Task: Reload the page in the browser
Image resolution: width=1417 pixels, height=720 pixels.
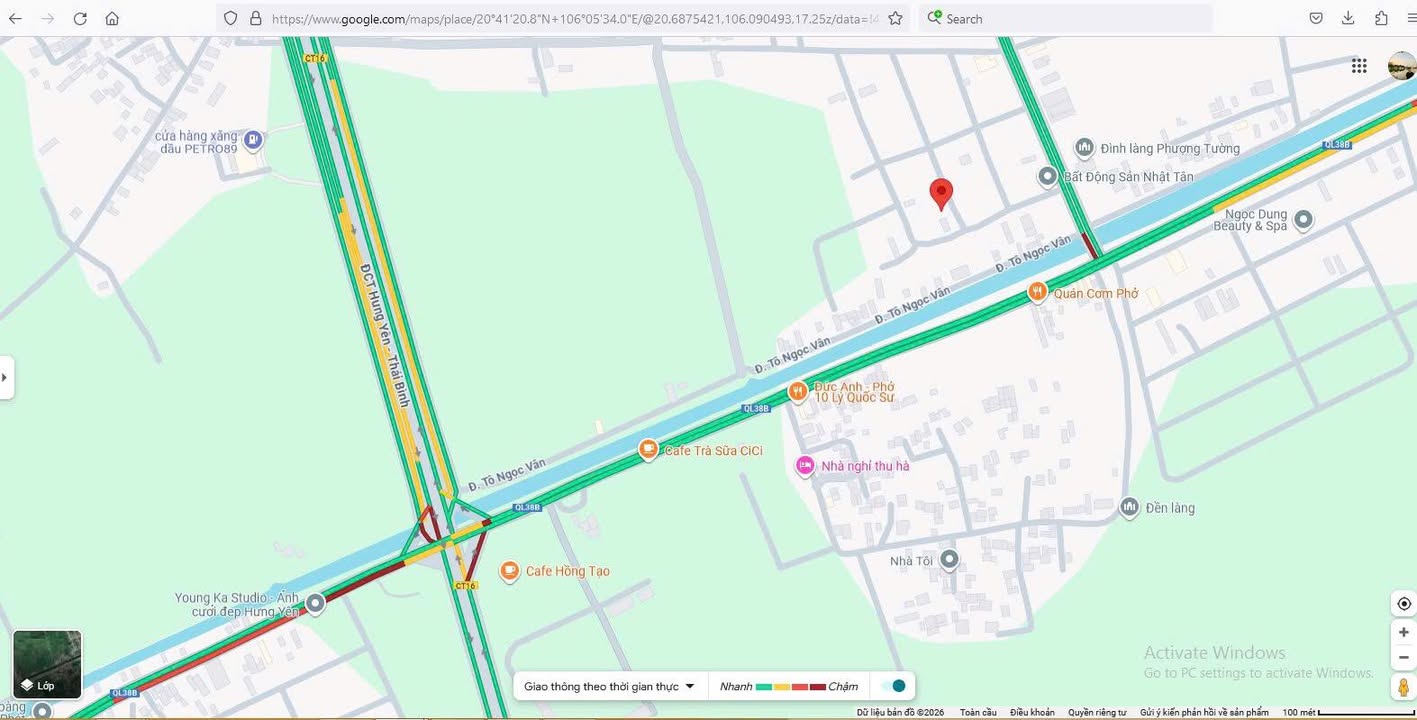Action: point(80,18)
